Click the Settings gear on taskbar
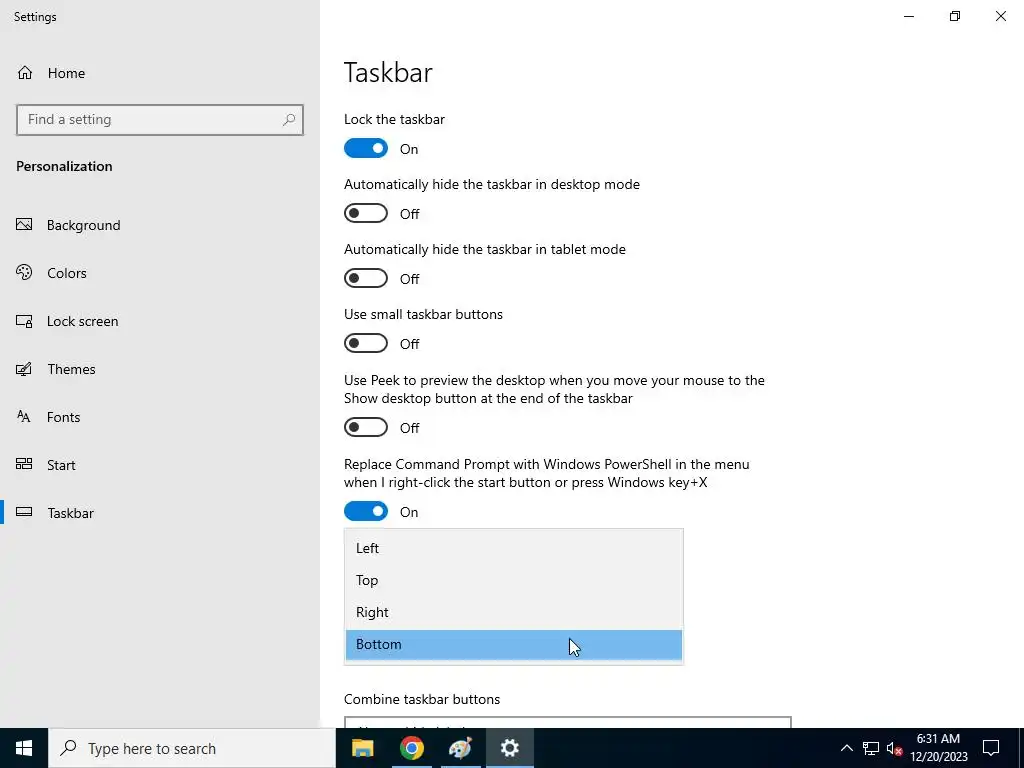This screenshot has width=1024, height=768. tap(509, 748)
